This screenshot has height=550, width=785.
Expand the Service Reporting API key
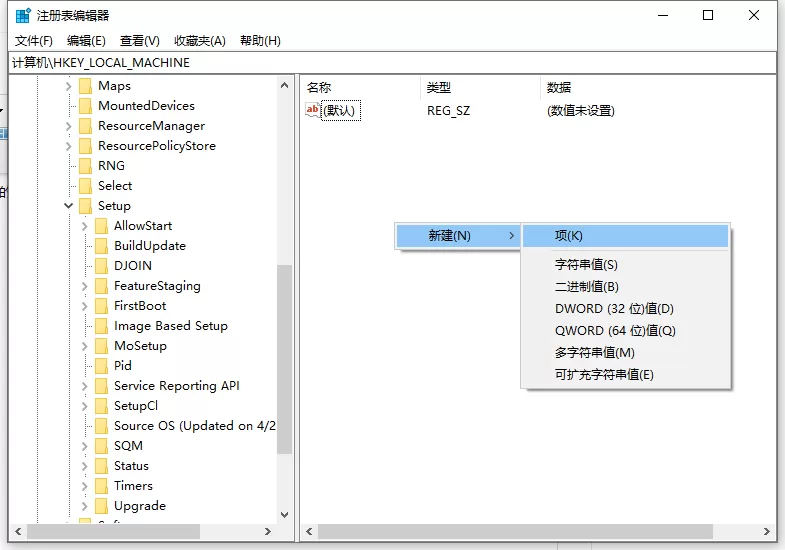pyautogui.click(x=85, y=386)
